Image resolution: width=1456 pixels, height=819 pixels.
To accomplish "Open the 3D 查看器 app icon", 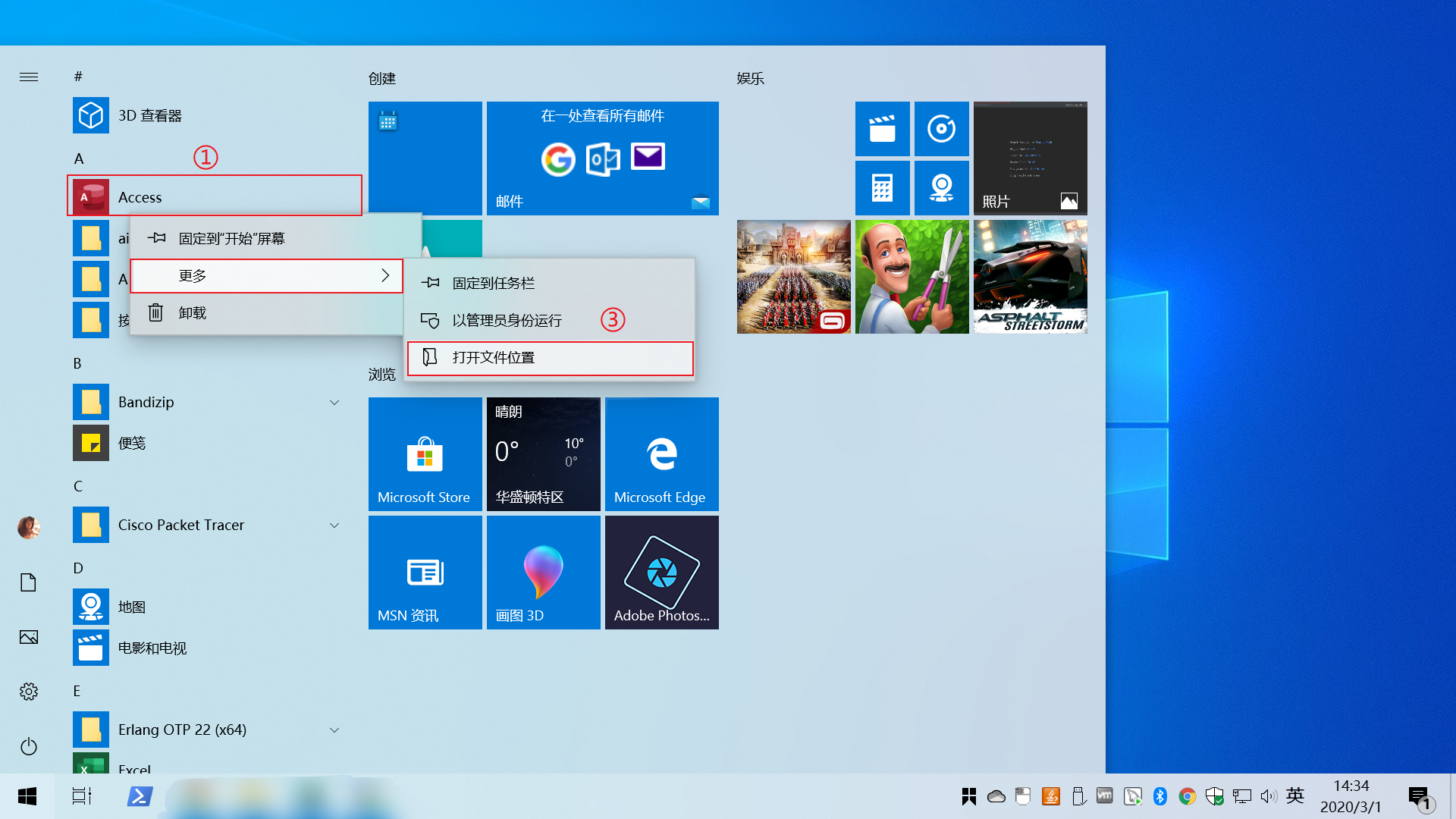I will (91, 115).
